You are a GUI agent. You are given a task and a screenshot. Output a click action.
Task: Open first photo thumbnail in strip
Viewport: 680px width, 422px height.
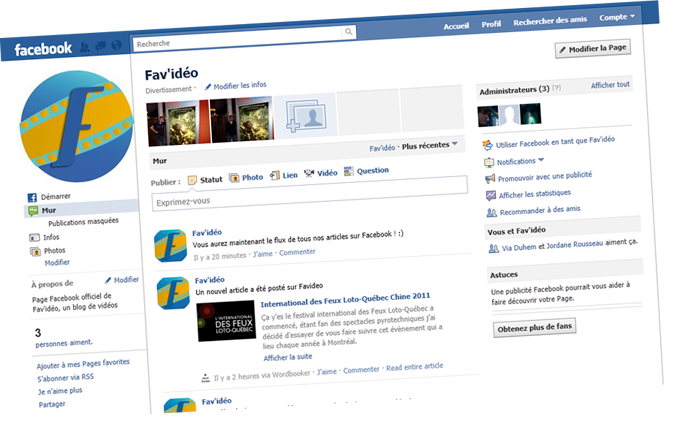[179, 122]
